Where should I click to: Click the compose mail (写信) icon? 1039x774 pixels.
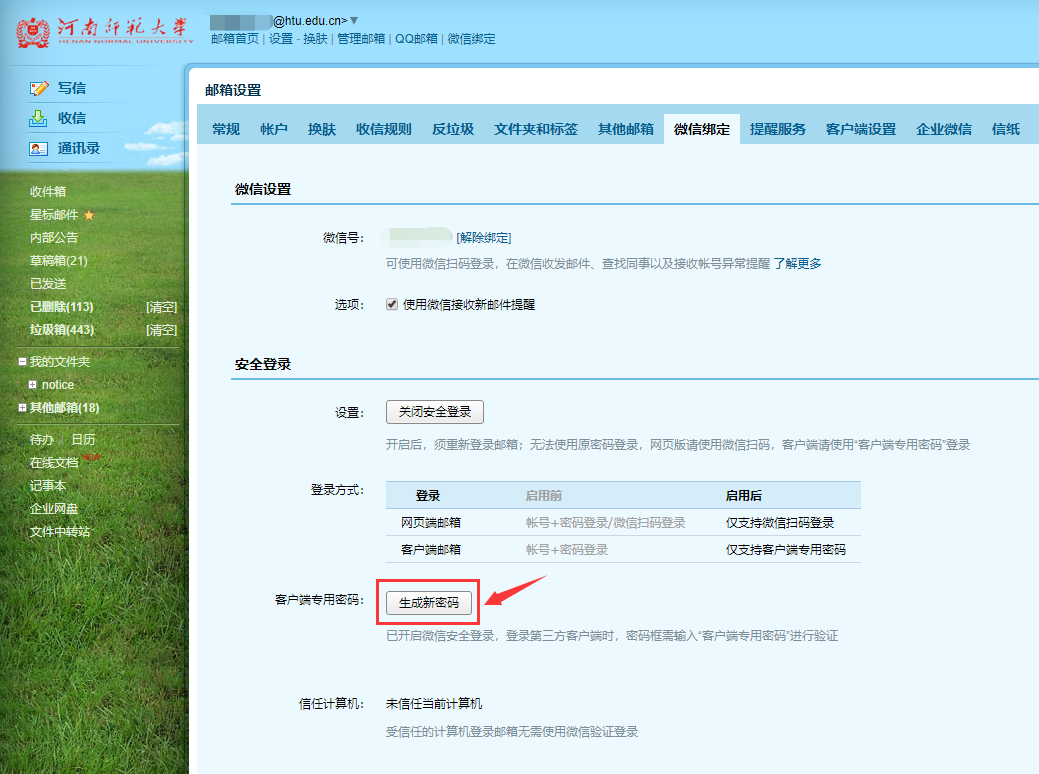(39, 88)
